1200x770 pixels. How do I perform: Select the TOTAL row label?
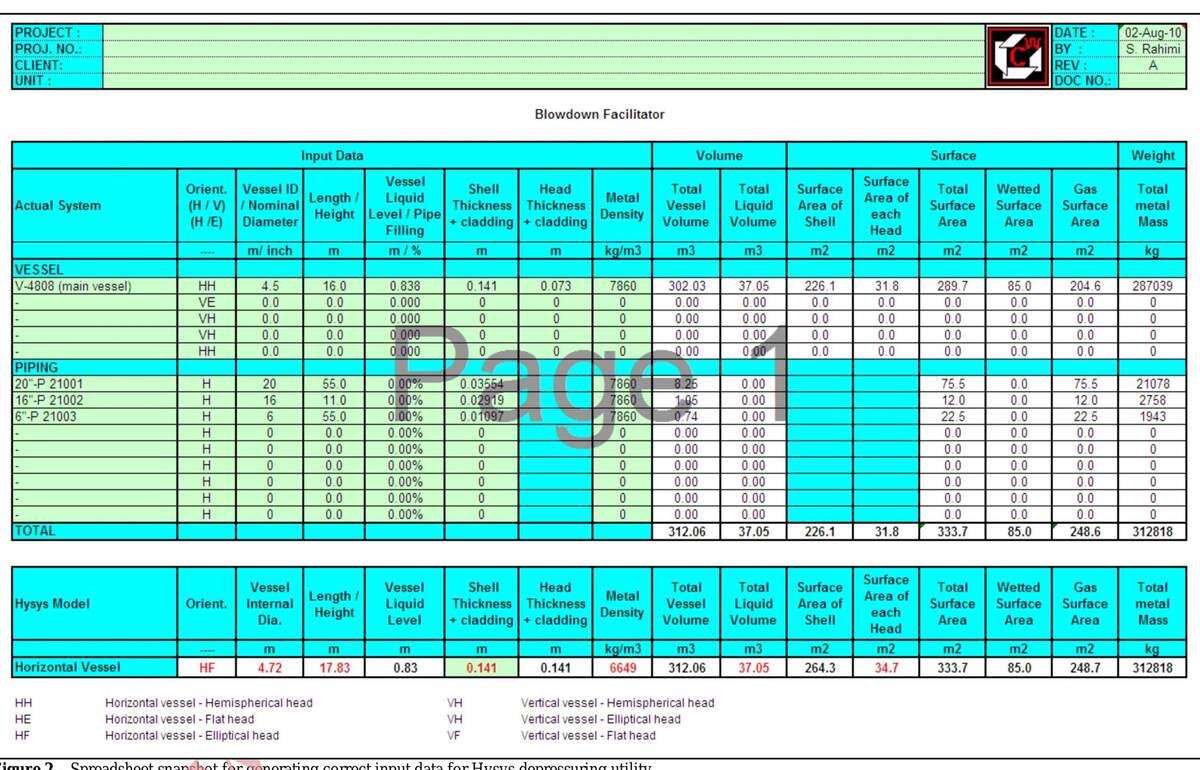click(x=95, y=531)
